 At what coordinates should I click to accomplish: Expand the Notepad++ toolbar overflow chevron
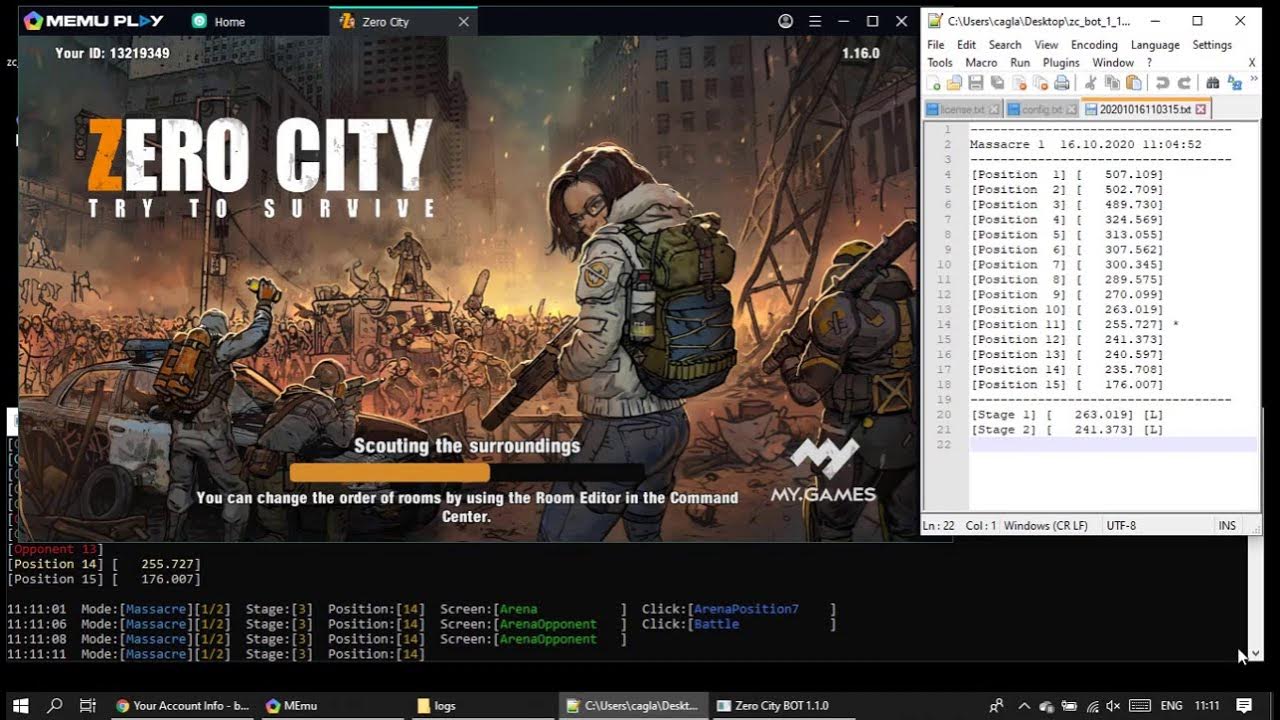1253,79
